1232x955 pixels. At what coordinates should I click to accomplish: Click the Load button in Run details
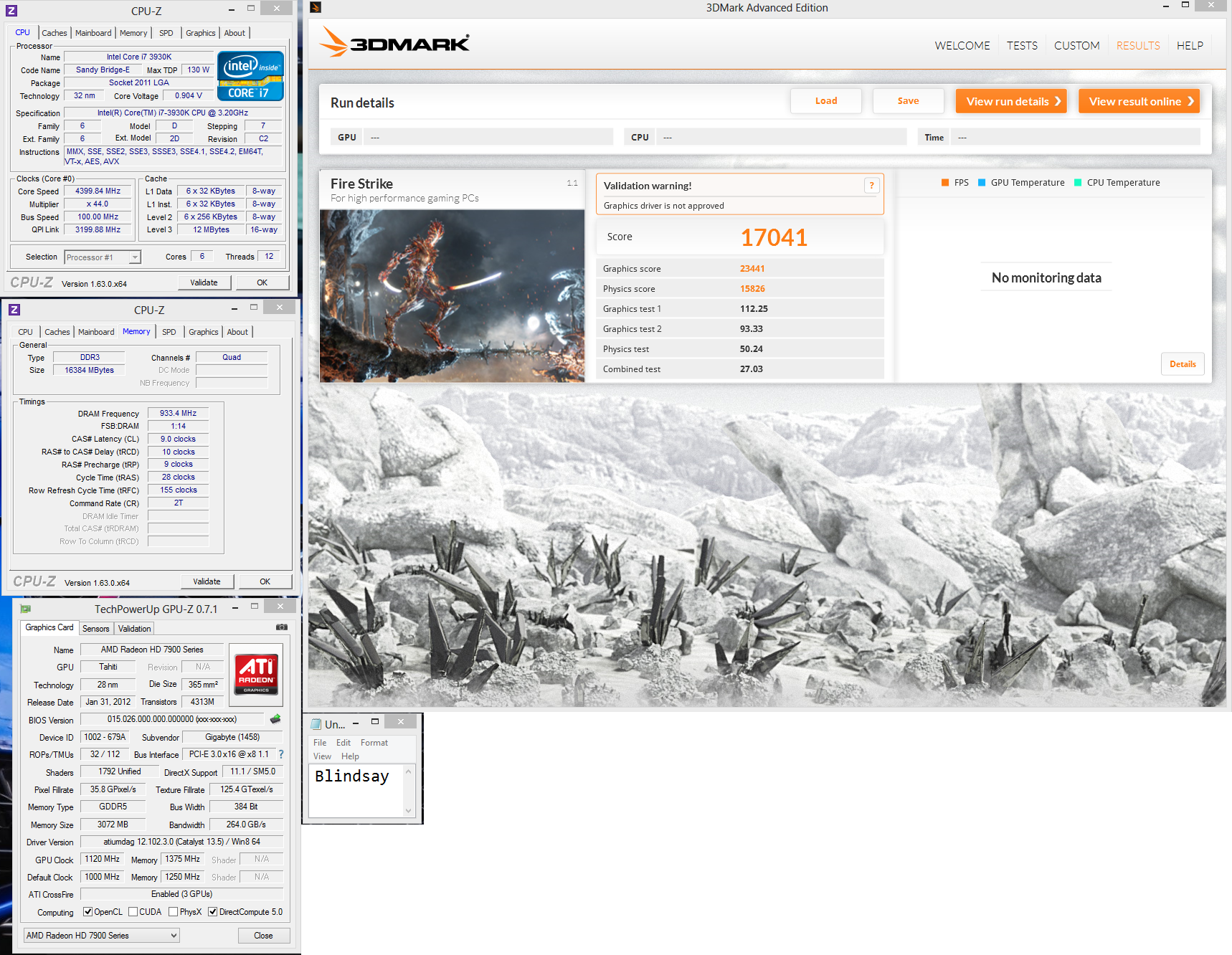tap(826, 101)
